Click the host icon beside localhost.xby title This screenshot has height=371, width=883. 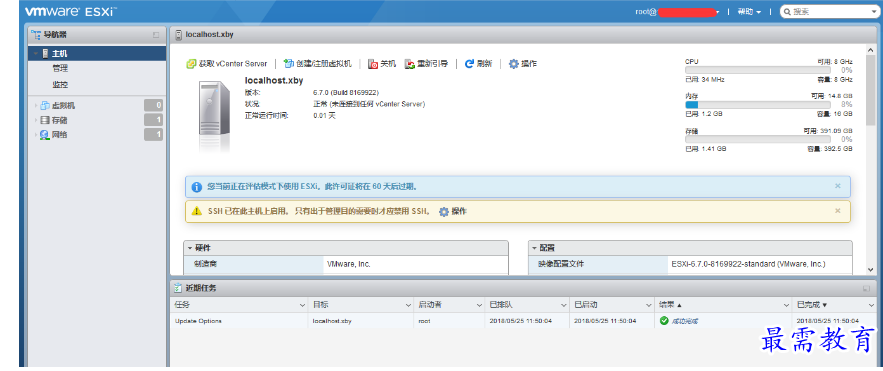click(x=179, y=34)
